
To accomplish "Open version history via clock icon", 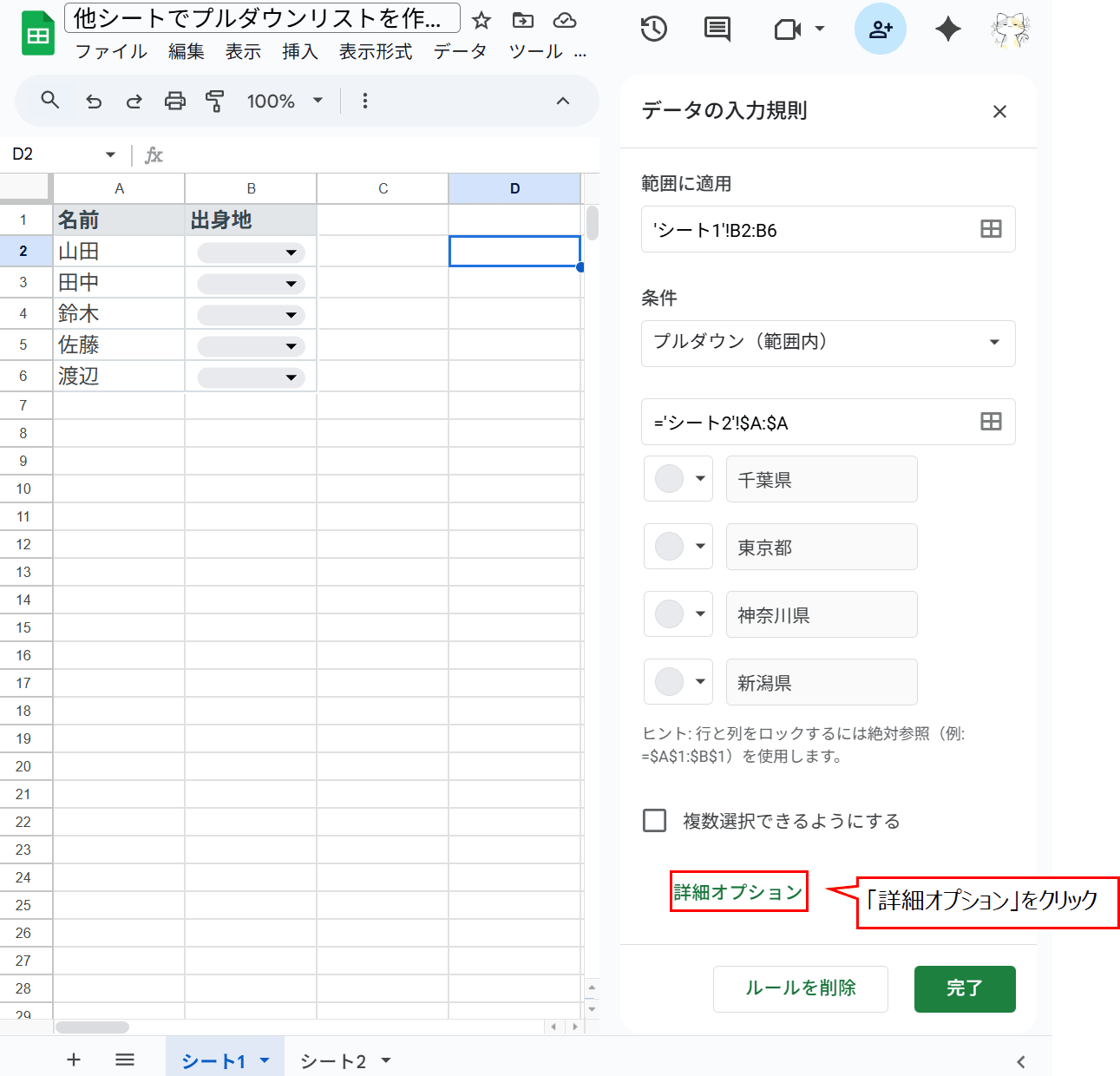I will pyautogui.click(x=653, y=29).
